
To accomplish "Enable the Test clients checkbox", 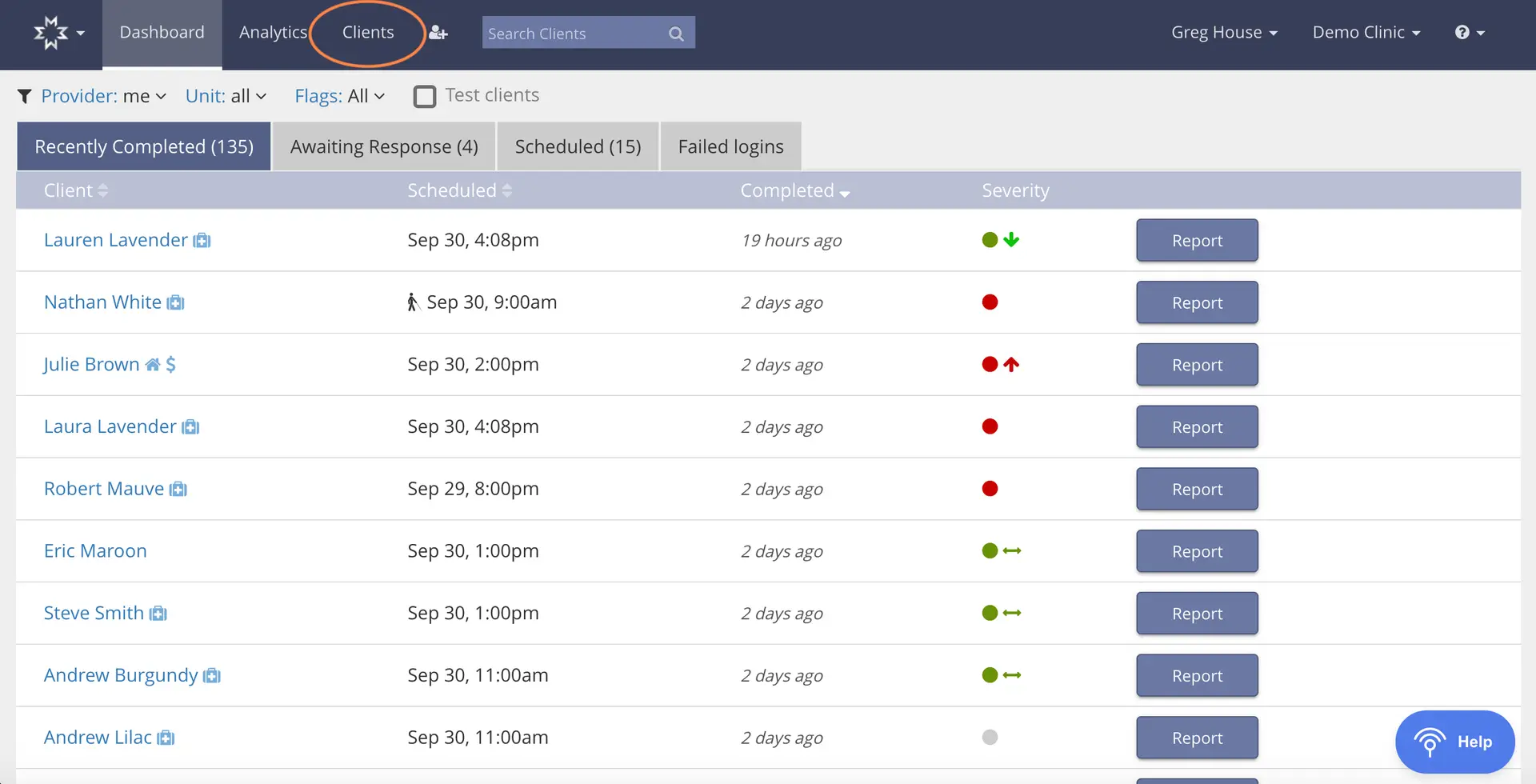I will pyautogui.click(x=424, y=96).
